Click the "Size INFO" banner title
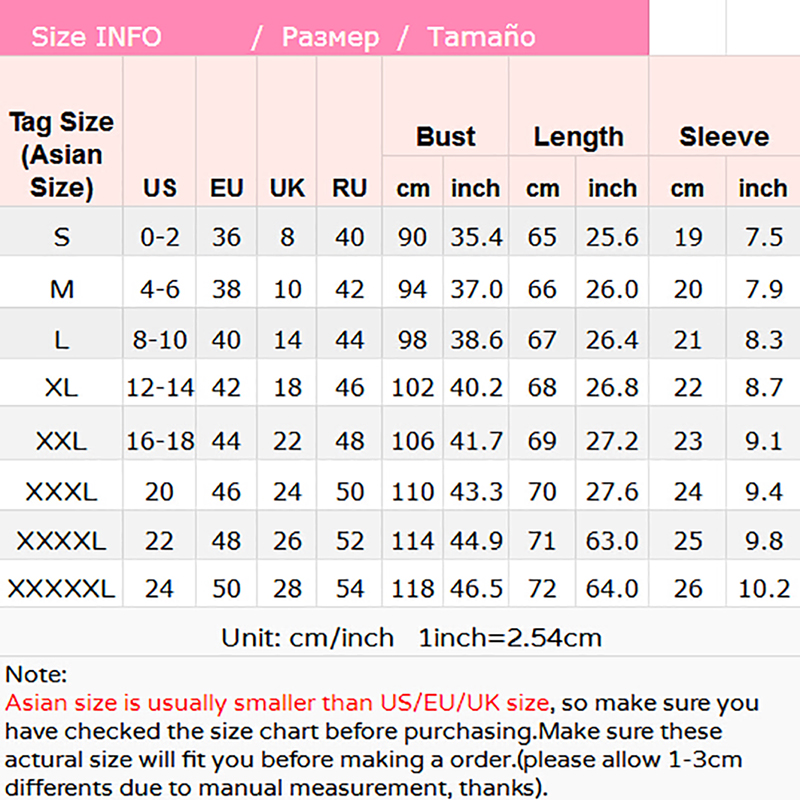Viewport: 800px width, 800px height. click(96, 37)
